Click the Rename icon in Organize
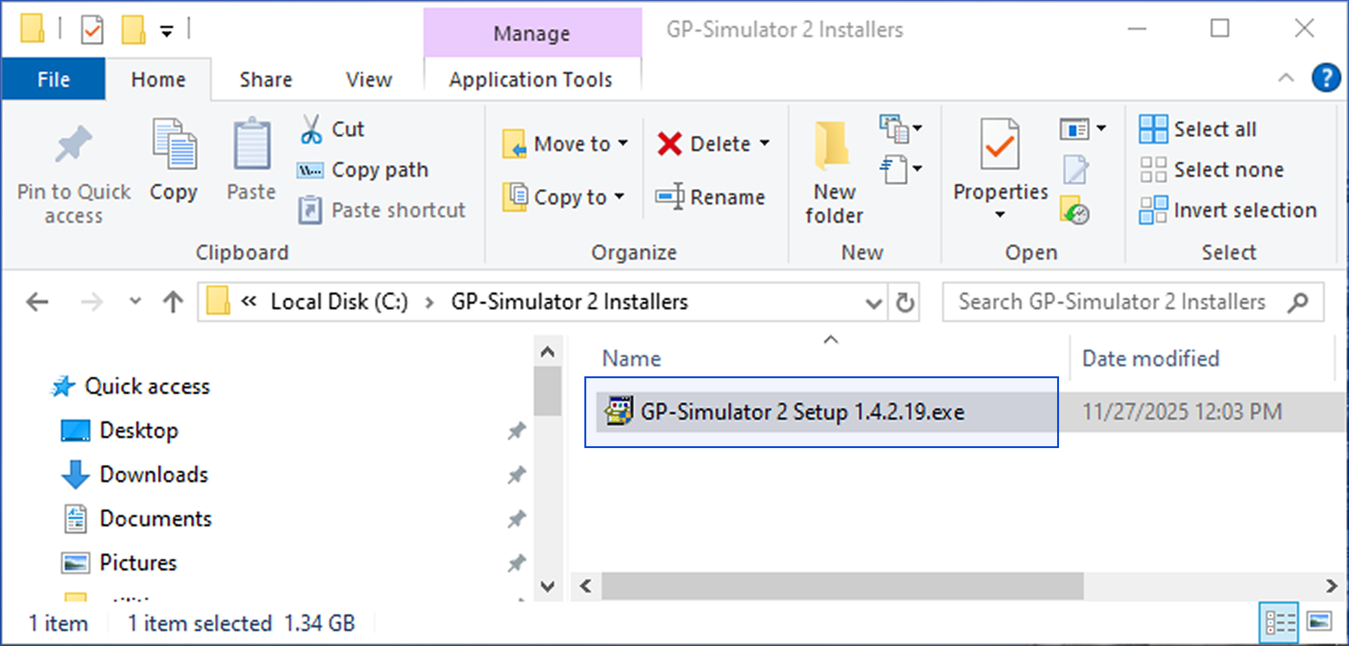 669,197
